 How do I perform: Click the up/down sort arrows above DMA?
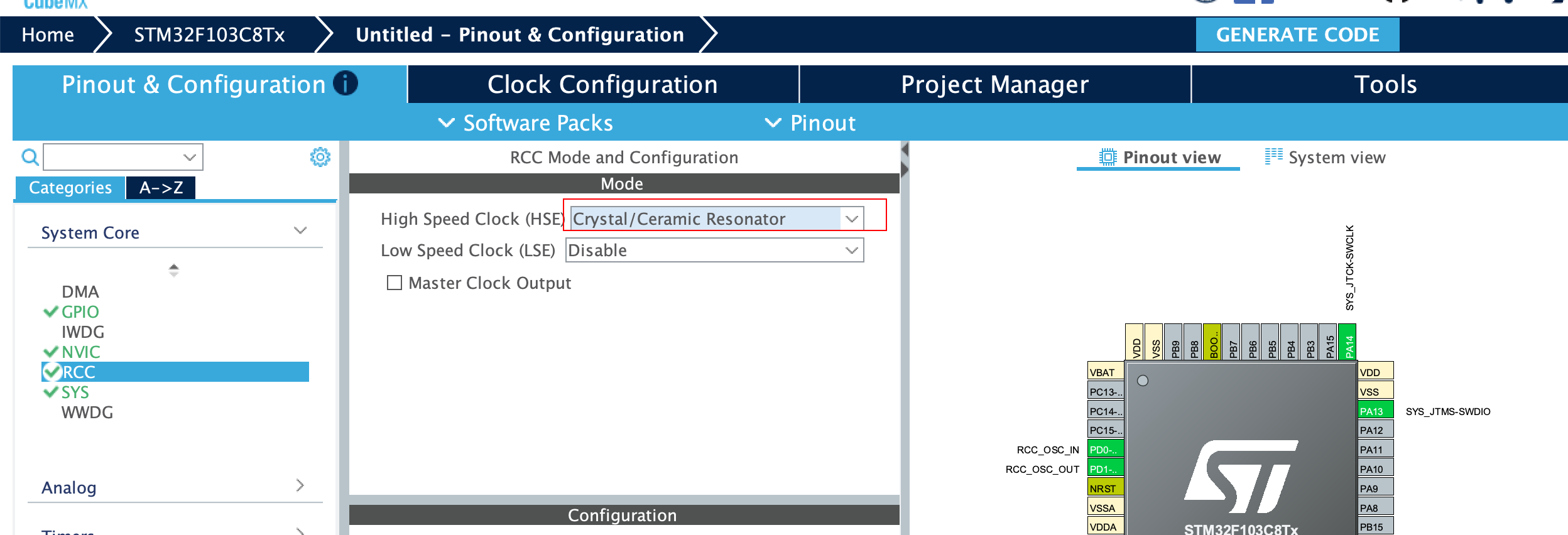tap(174, 270)
